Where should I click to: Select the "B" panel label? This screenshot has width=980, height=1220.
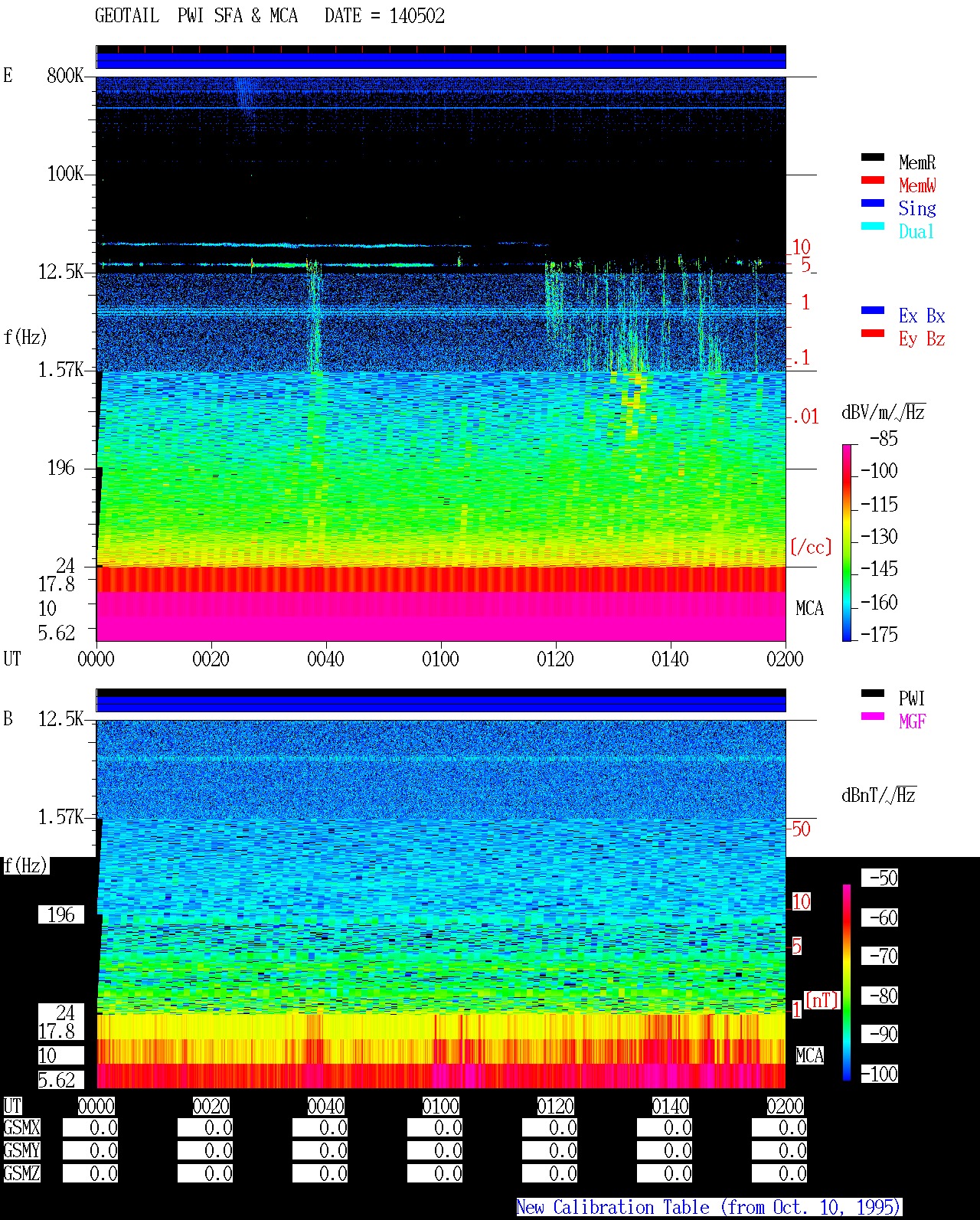(8, 718)
